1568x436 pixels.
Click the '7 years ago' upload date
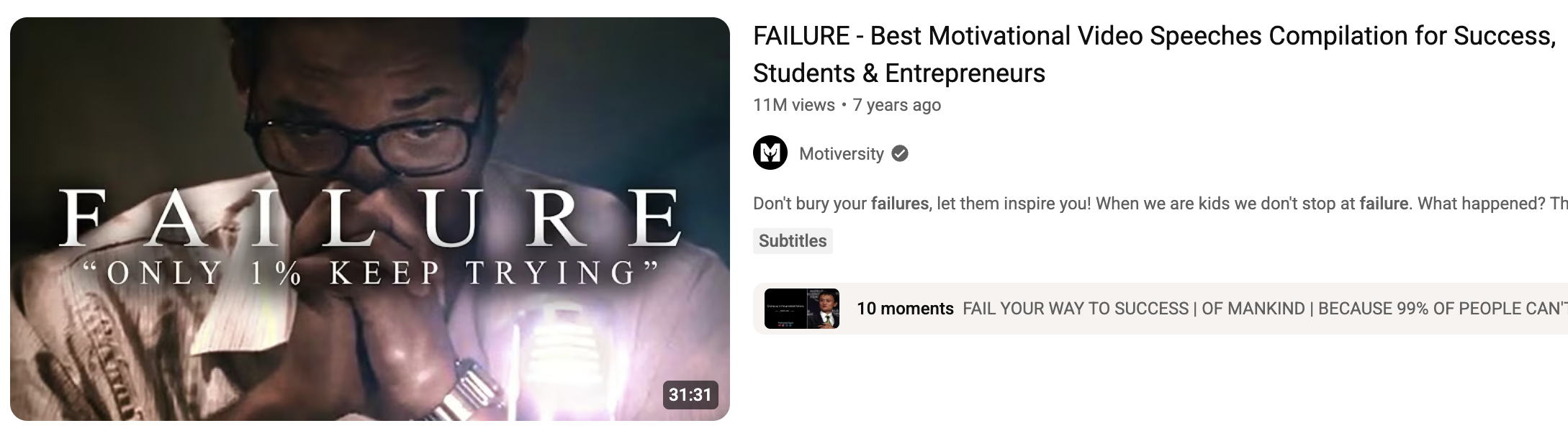897,105
